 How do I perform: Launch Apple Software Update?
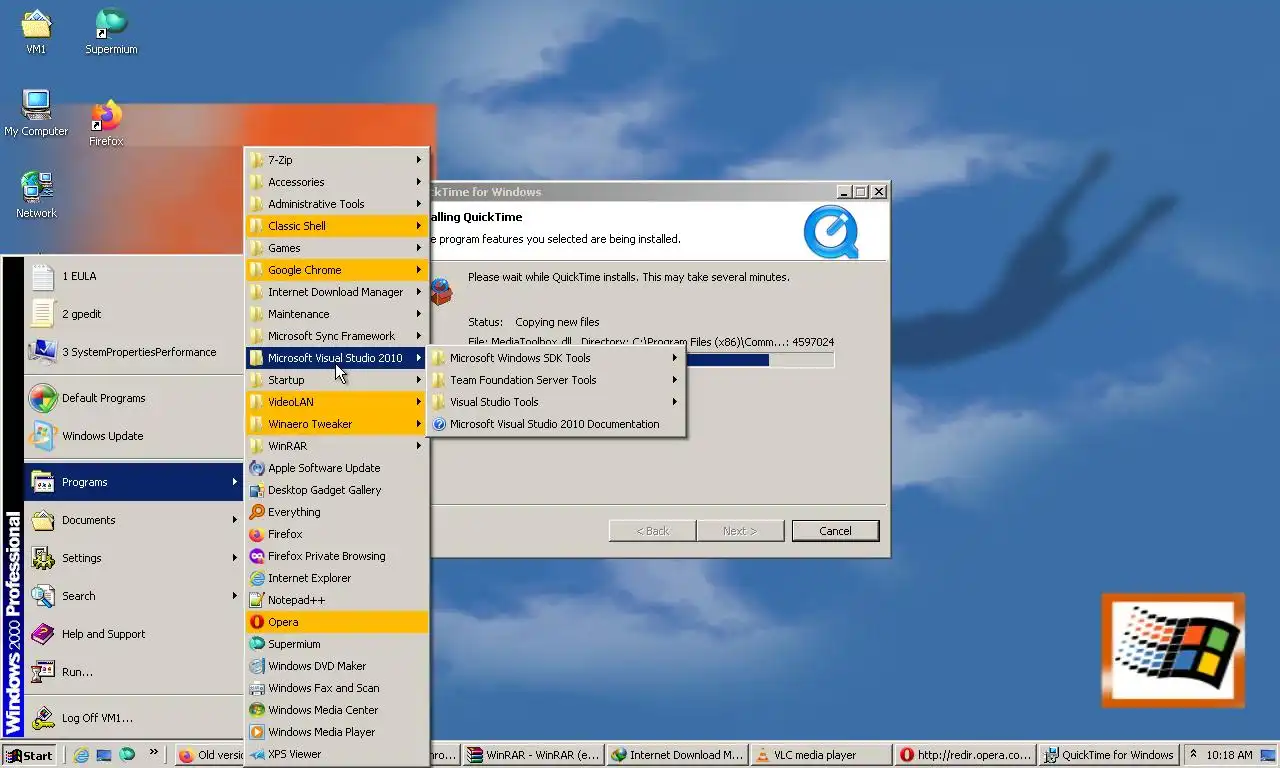[337, 468]
